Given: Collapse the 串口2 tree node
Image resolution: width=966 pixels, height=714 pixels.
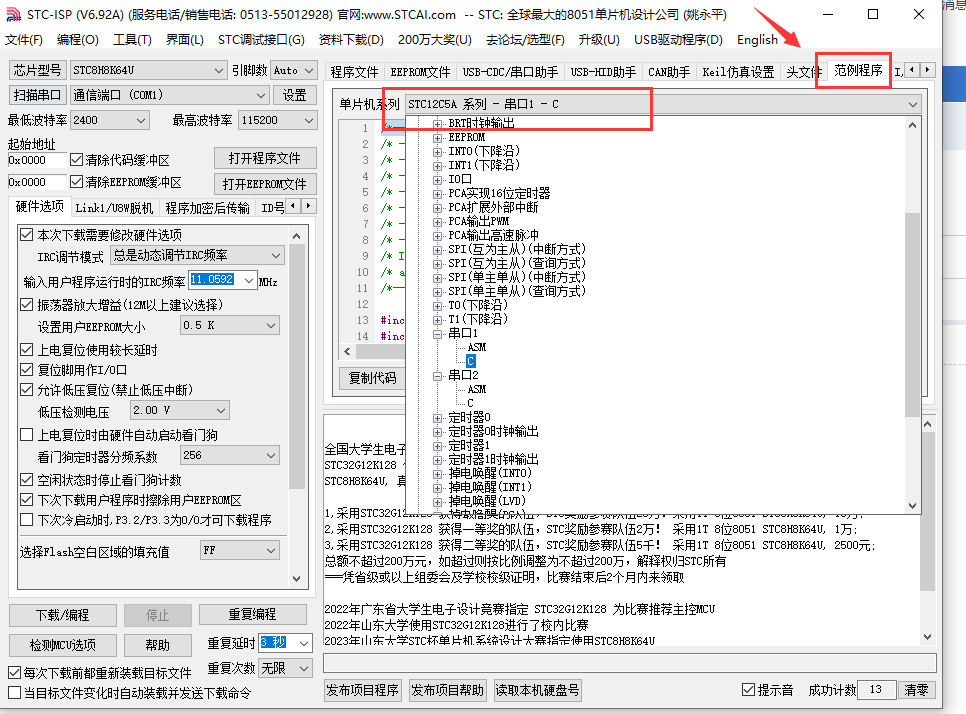Looking at the screenshot, I should point(437,376).
